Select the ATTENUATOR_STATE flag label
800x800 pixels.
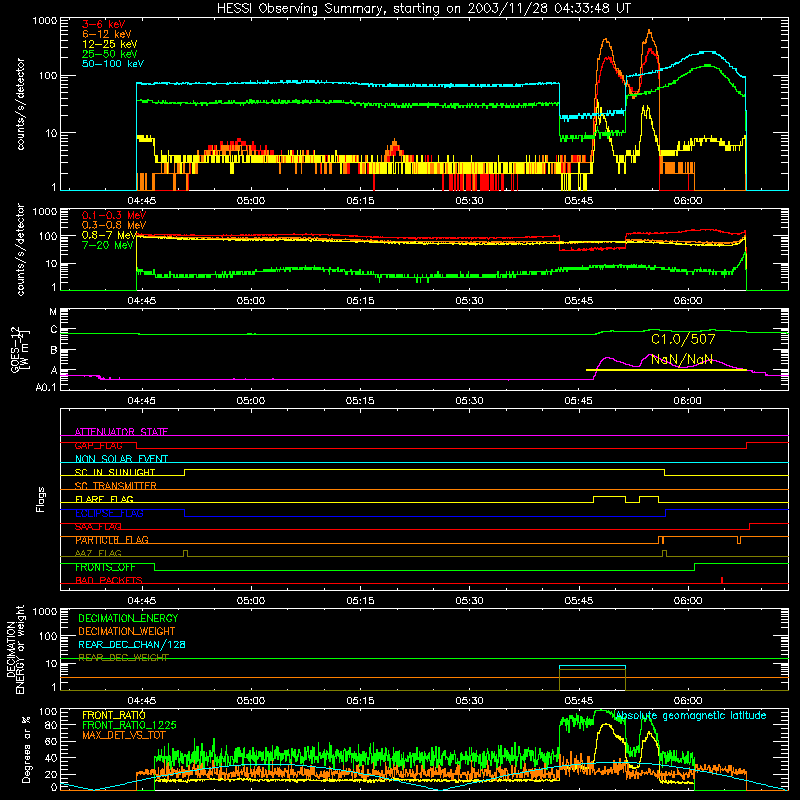pos(121,432)
